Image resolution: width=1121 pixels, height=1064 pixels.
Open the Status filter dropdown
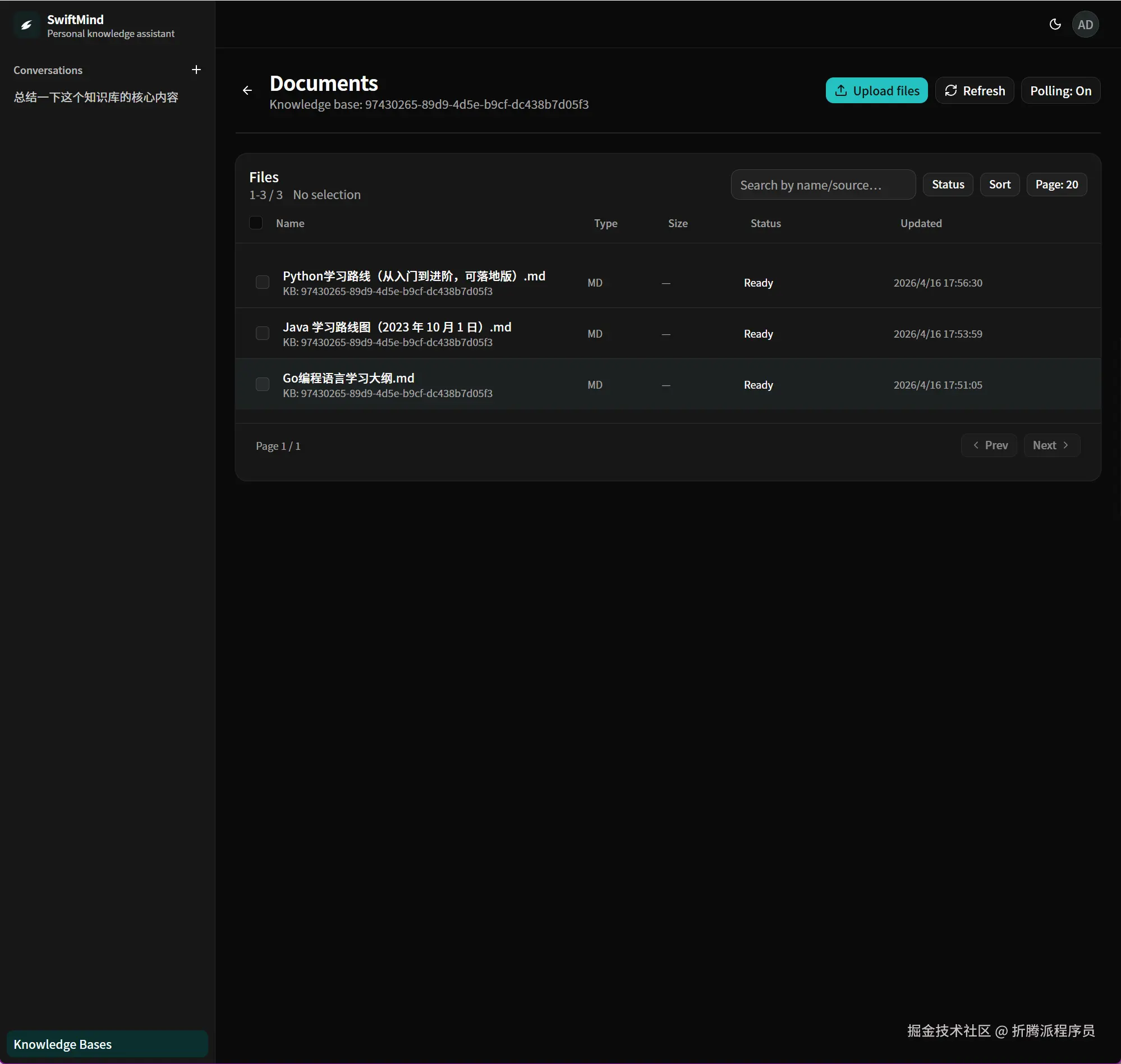(x=948, y=185)
